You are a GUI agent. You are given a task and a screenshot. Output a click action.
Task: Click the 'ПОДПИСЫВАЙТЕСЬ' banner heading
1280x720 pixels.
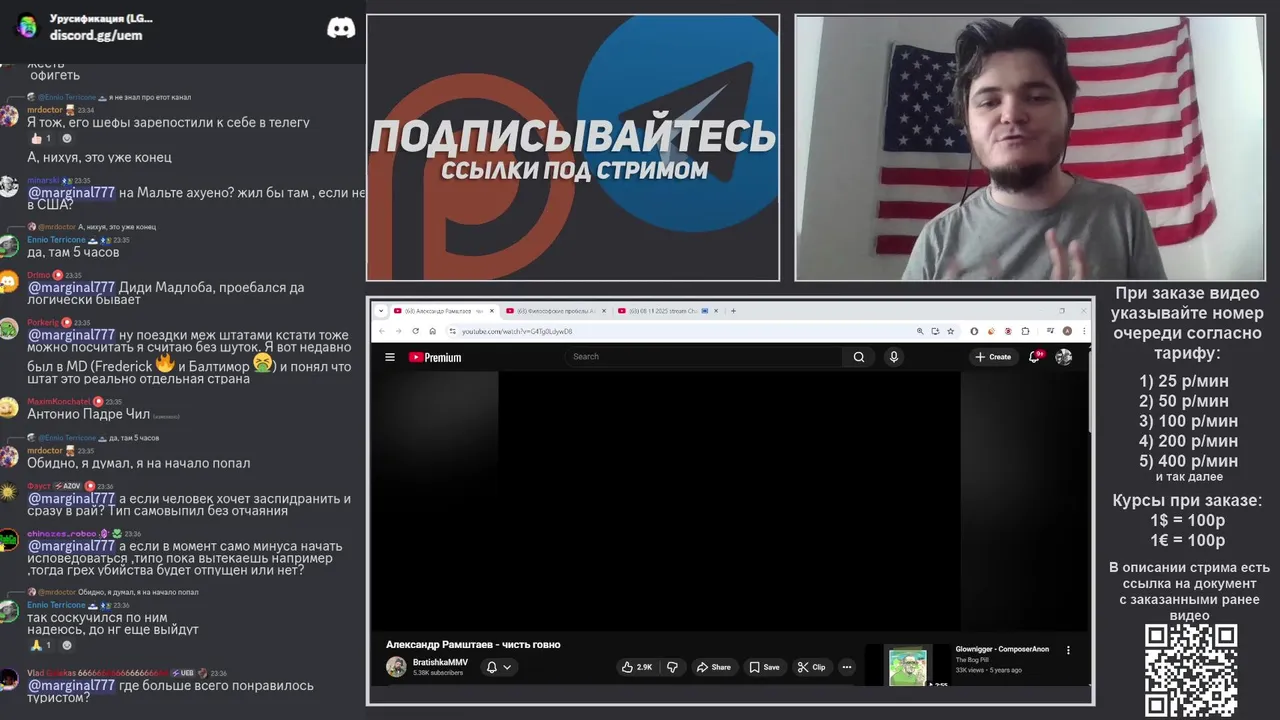(x=573, y=136)
